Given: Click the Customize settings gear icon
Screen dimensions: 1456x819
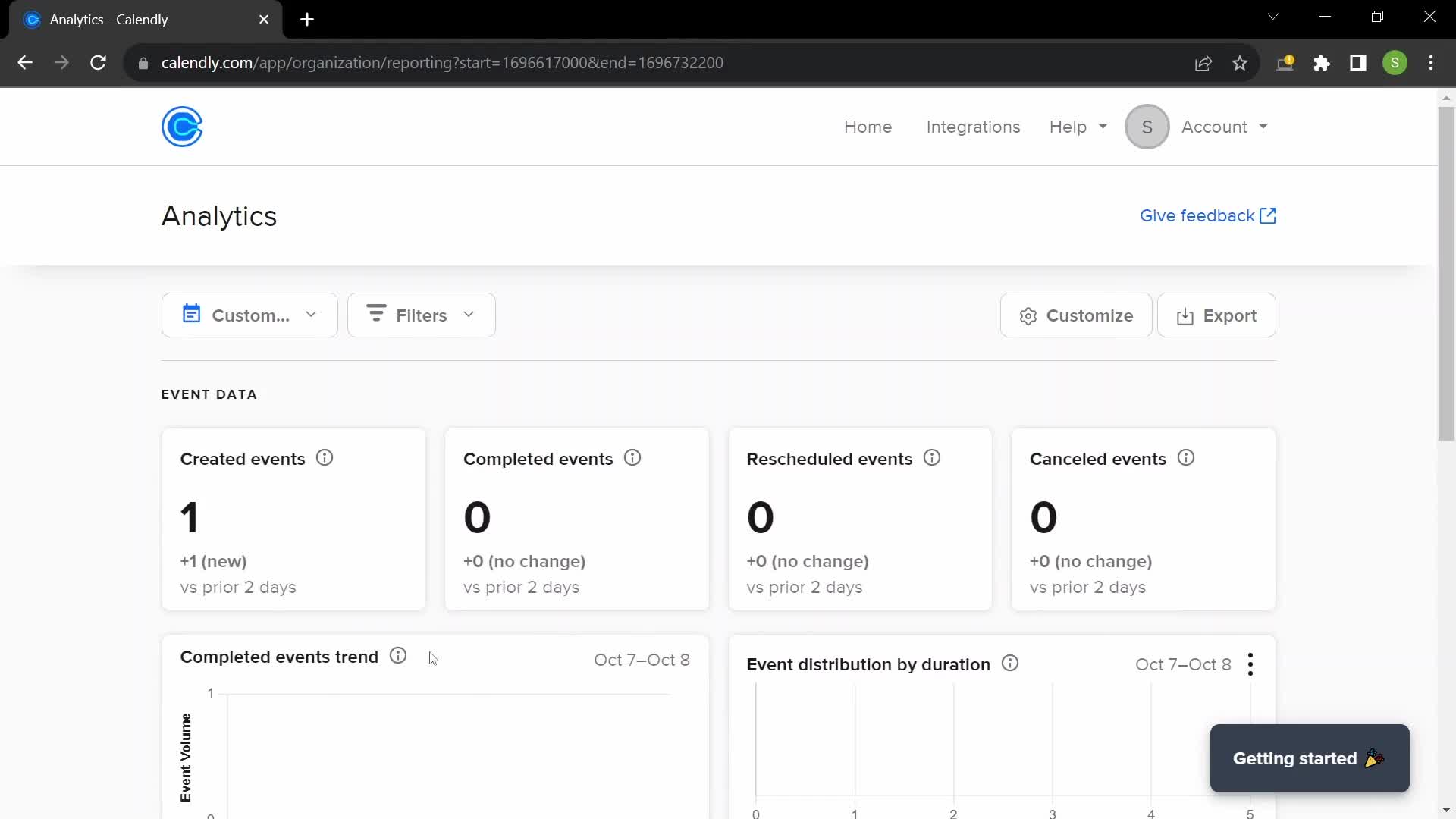Looking at the screenshot, I should pyautogui.click(x=1028, y=315).
